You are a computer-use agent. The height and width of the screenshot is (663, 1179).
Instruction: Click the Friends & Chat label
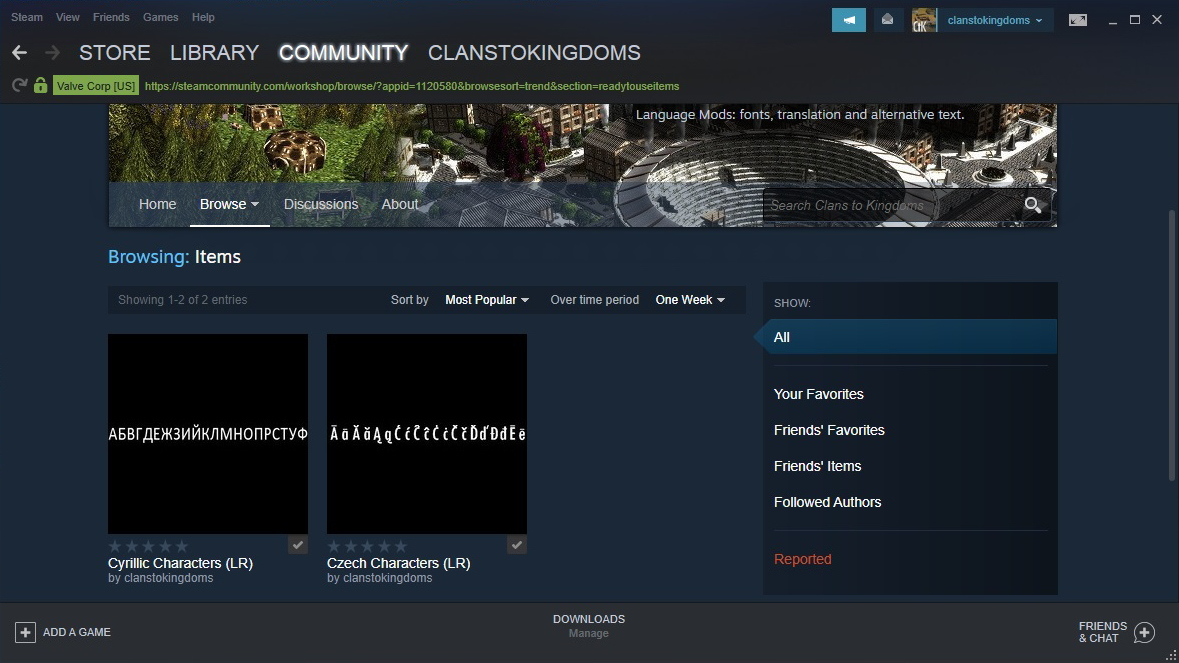[1102, 632]
